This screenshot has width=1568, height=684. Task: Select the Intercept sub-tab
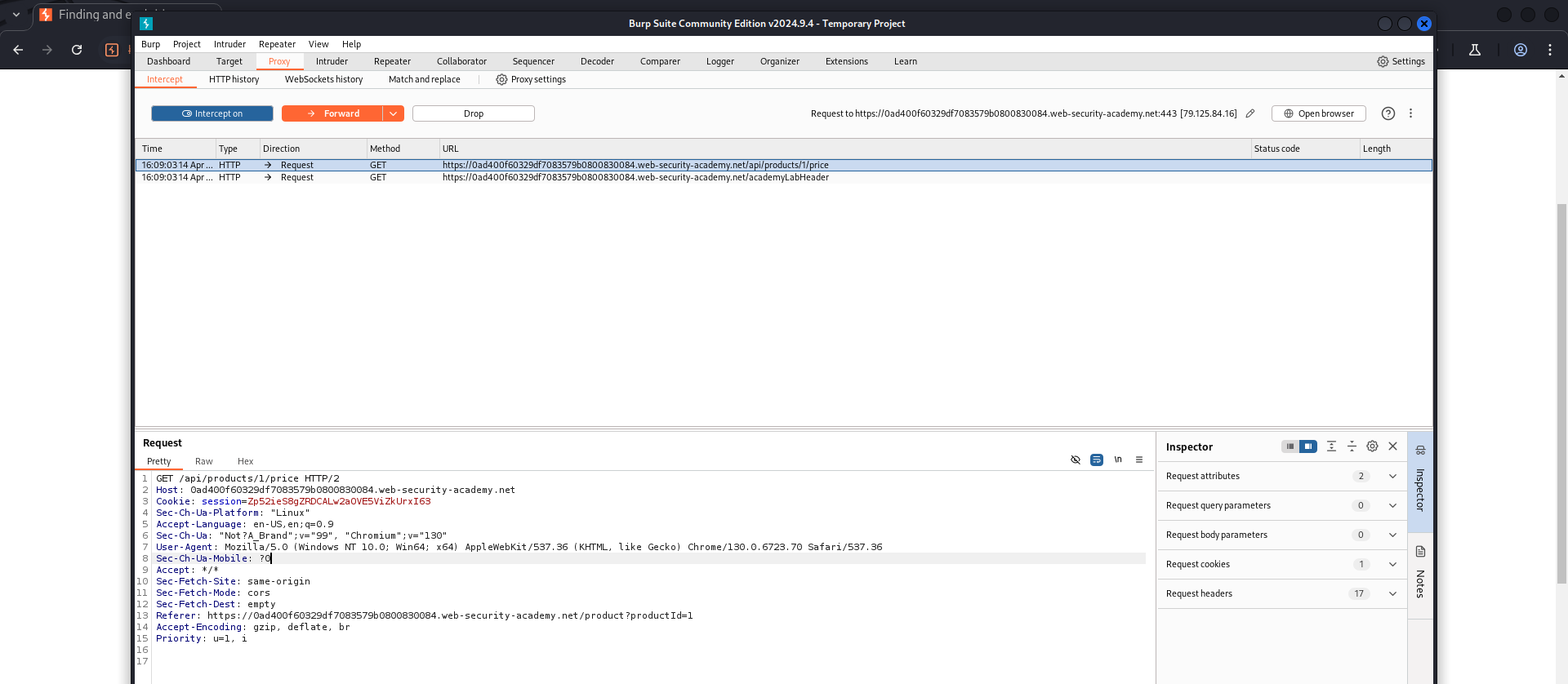click(x=165, y=79)
